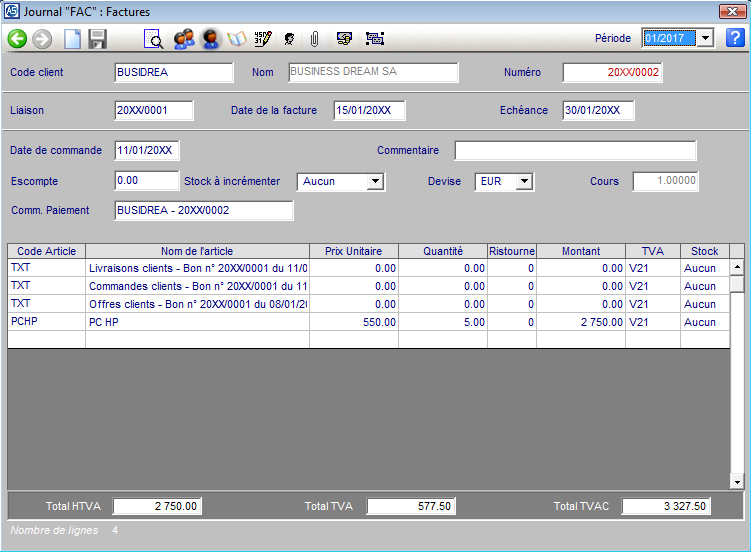Click the green back arrow icon

click(x=17, y=39)
